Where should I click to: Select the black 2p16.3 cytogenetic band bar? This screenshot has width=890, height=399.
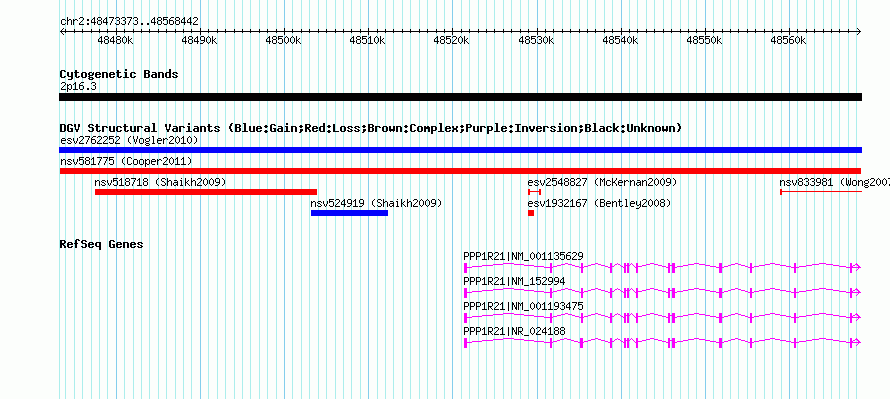click(460, 97)
